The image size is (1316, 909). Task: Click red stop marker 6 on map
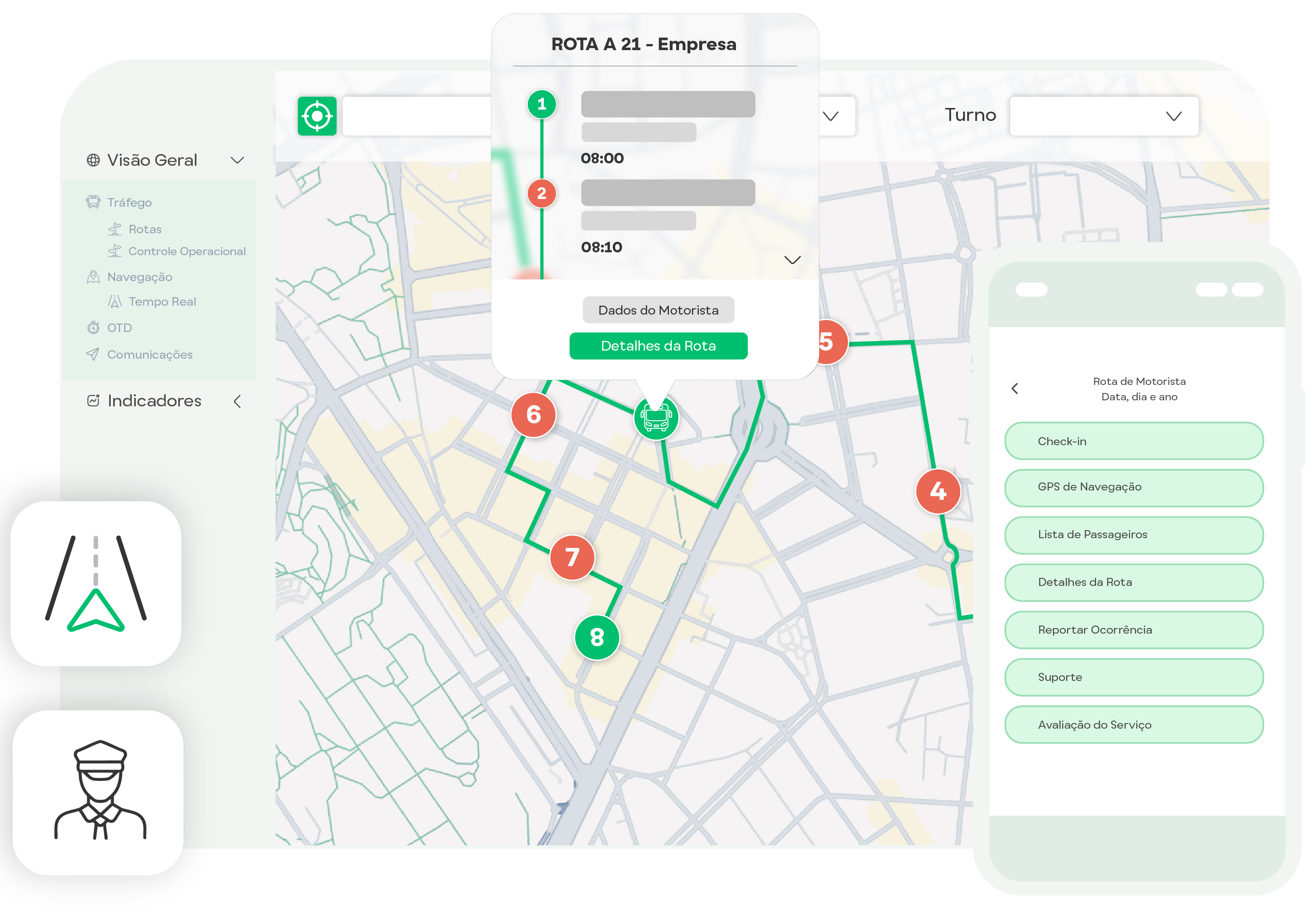(534, 414)
